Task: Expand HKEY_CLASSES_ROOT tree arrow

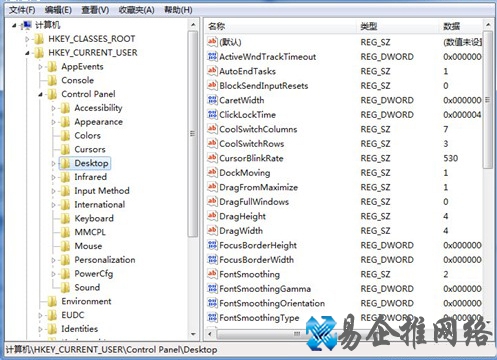Action: coord(27,39)
